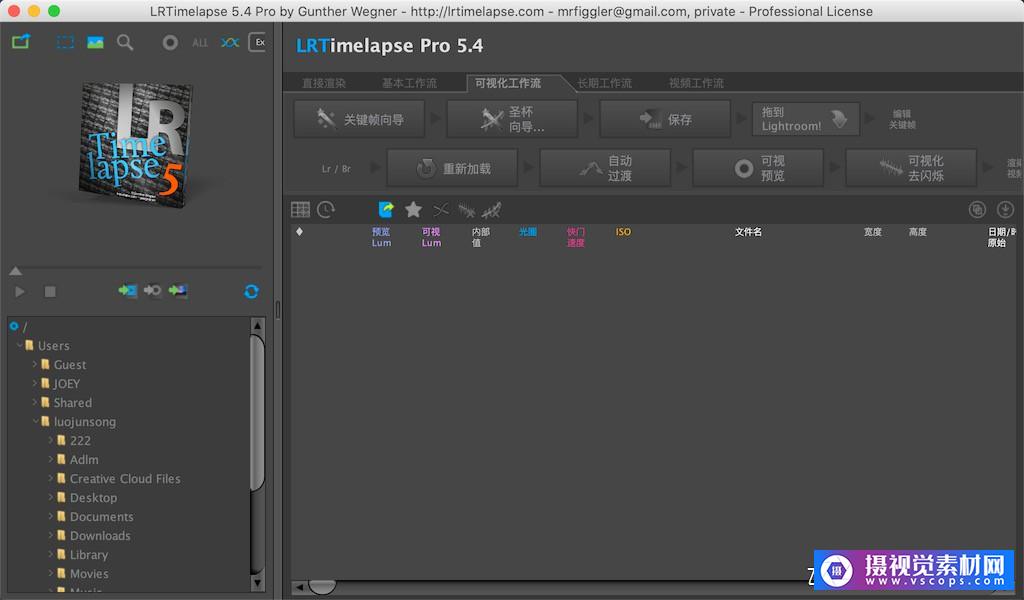Image resolution: width=1024 pixels, height=600 pixels.
Task: Click the 可视 Lum column header
Action: (431, 237)
